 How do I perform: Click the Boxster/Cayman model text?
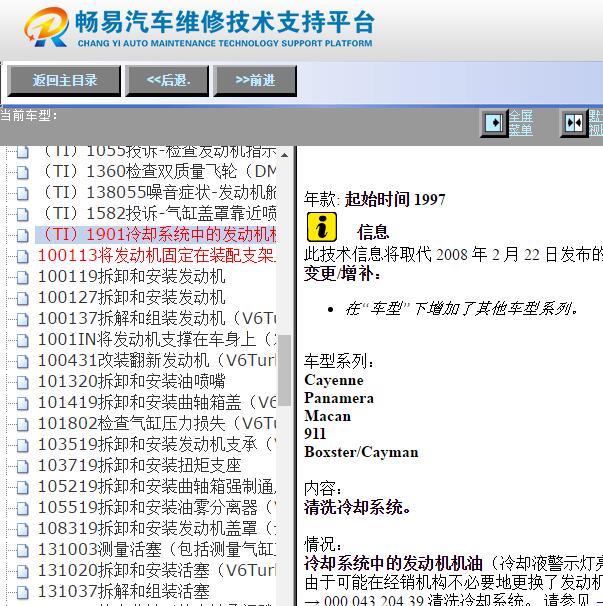(361, 452)
